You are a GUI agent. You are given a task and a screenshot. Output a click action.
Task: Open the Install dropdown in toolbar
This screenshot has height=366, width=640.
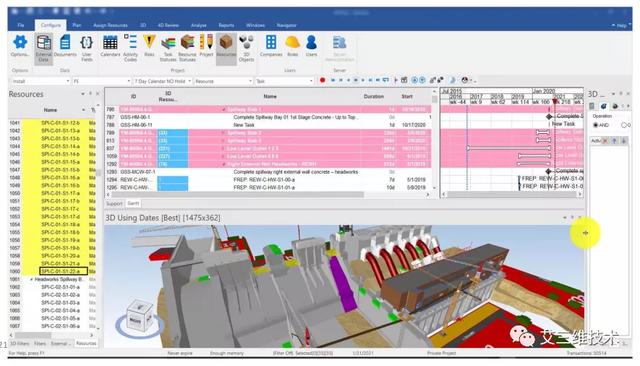click(40, 81)
